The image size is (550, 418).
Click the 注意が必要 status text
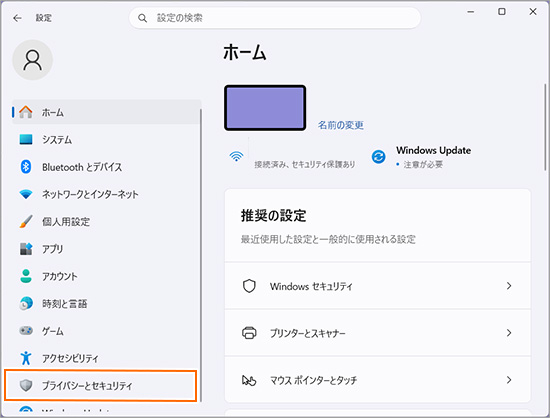tap(423, 164)
